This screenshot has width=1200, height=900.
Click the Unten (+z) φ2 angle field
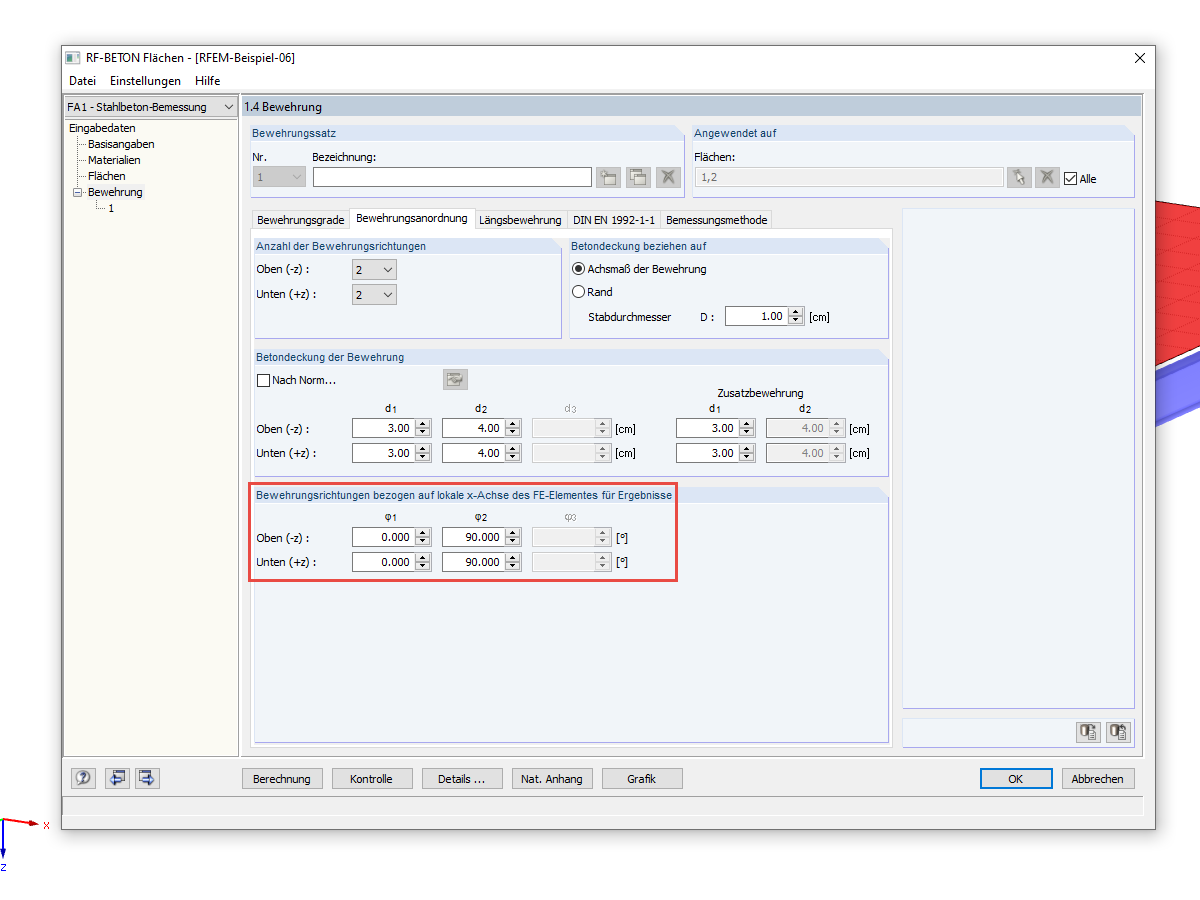click(x=473, y=562)
